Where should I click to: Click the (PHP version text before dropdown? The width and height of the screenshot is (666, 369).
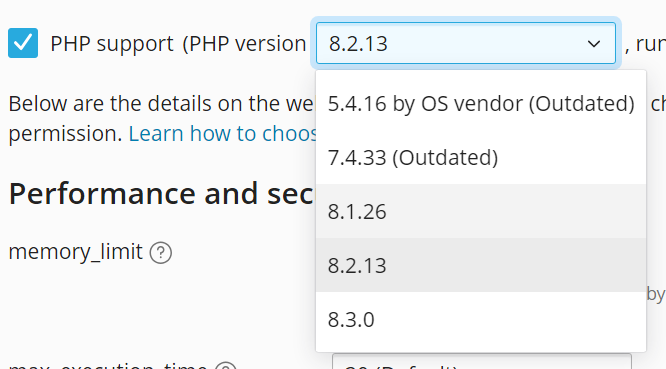tap(244, 44)
